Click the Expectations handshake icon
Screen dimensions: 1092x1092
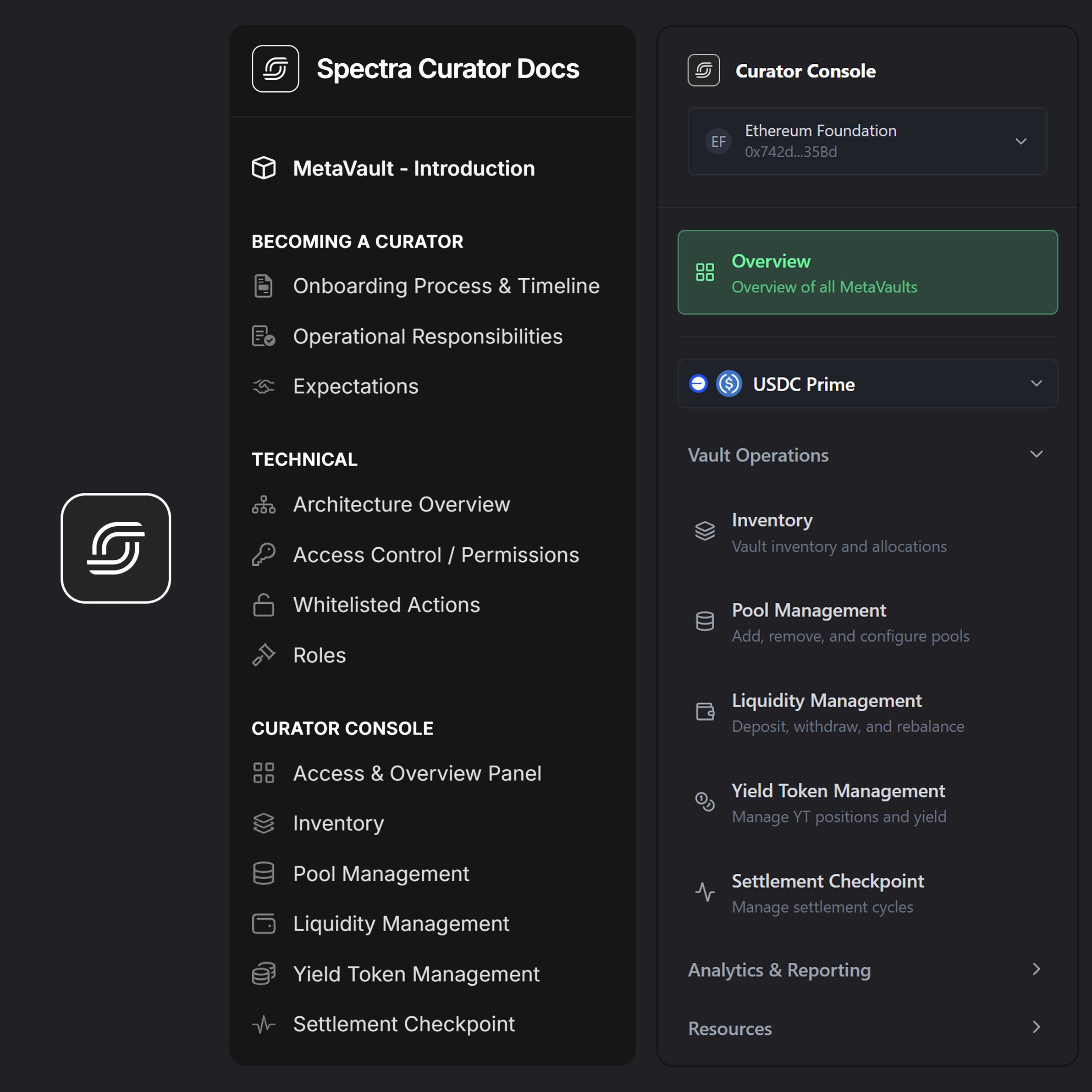(x=264, y=386)
